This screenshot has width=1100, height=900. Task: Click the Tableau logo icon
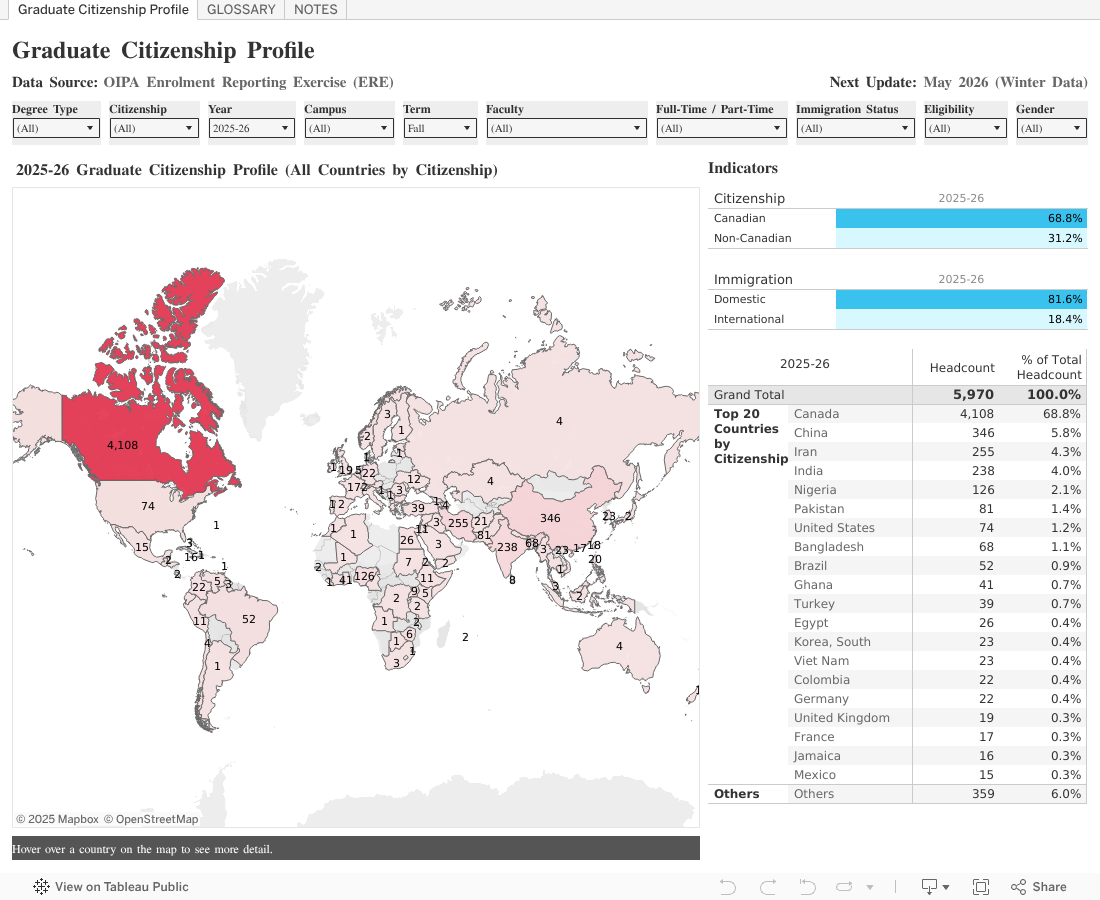click(41, 887)
